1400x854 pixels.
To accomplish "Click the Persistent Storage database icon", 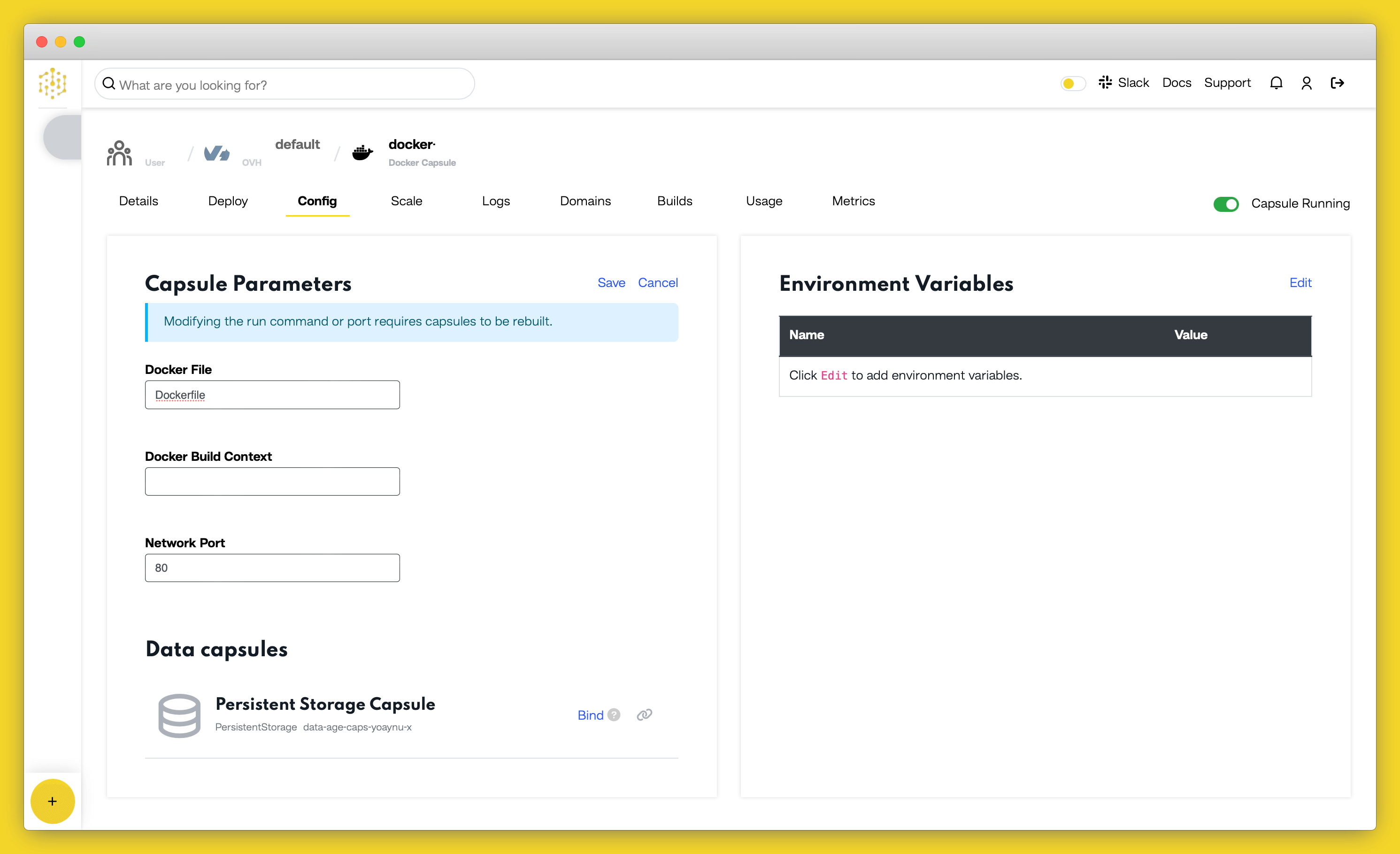I will [179, 715].
